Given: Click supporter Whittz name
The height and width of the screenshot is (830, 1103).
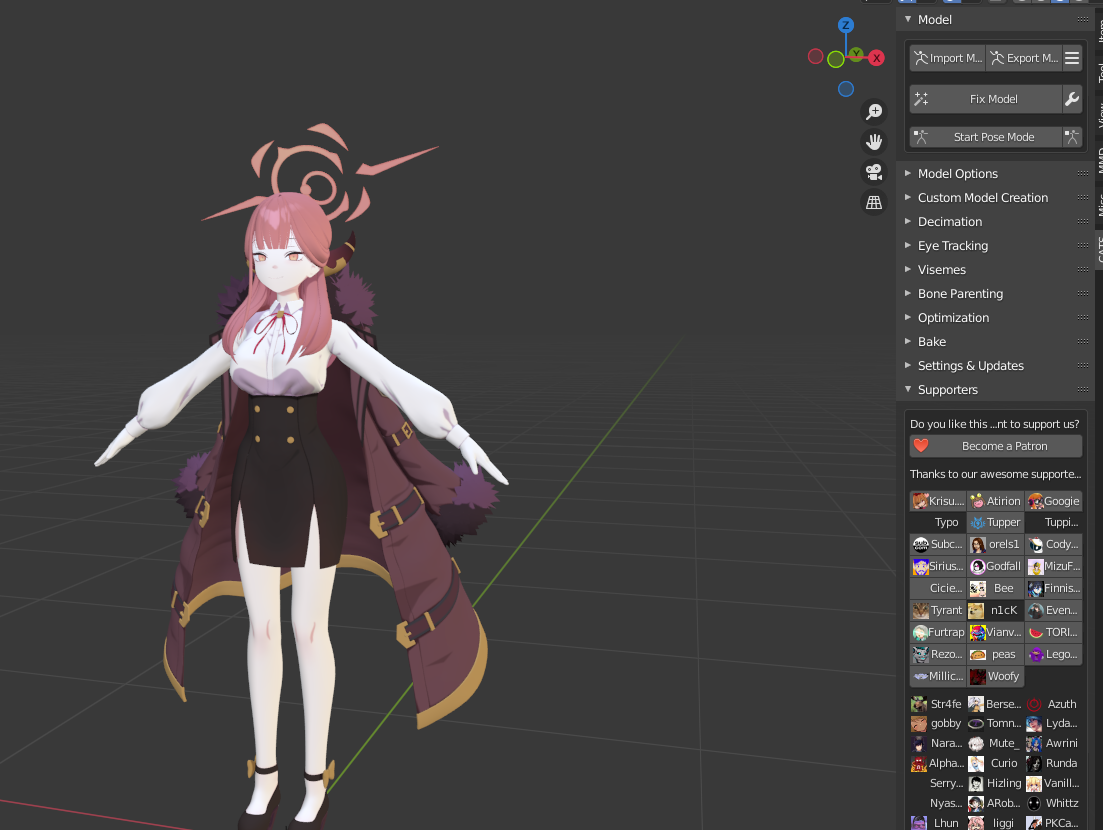Looking at the screenshot, I should pos(1061,803).
